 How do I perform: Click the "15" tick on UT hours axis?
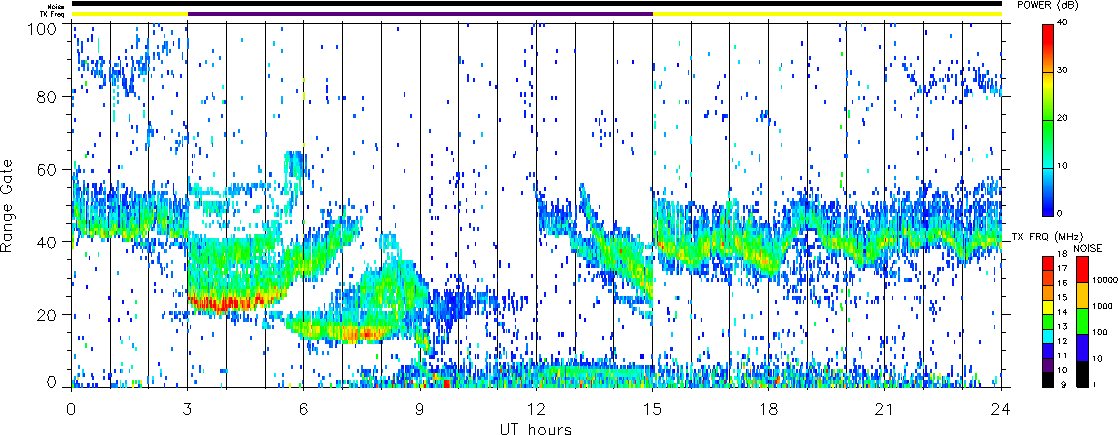coord(652,409)
